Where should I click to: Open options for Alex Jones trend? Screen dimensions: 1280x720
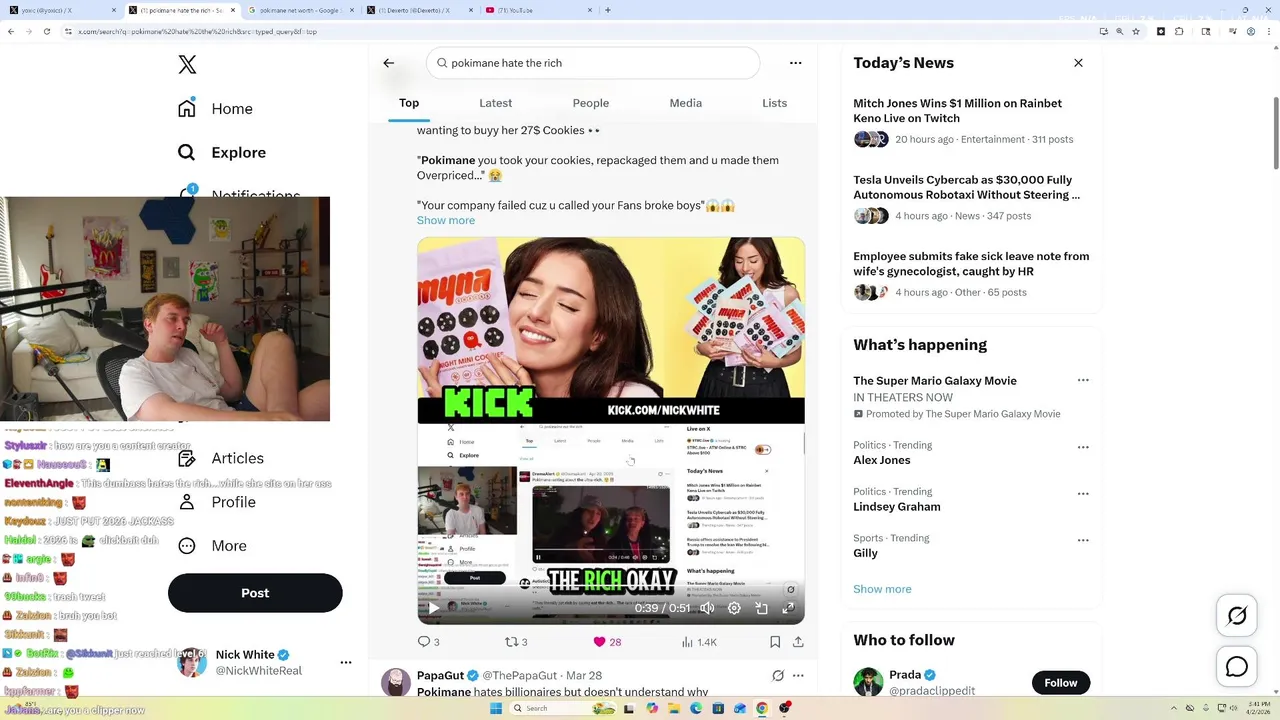click(x=1083, y=448)
